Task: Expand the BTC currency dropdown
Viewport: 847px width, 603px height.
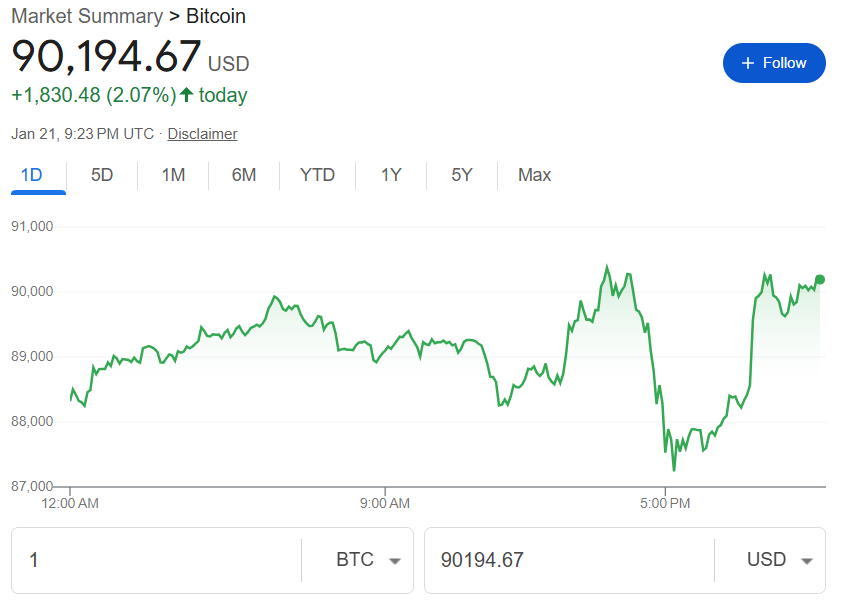Action: [367, 560]
